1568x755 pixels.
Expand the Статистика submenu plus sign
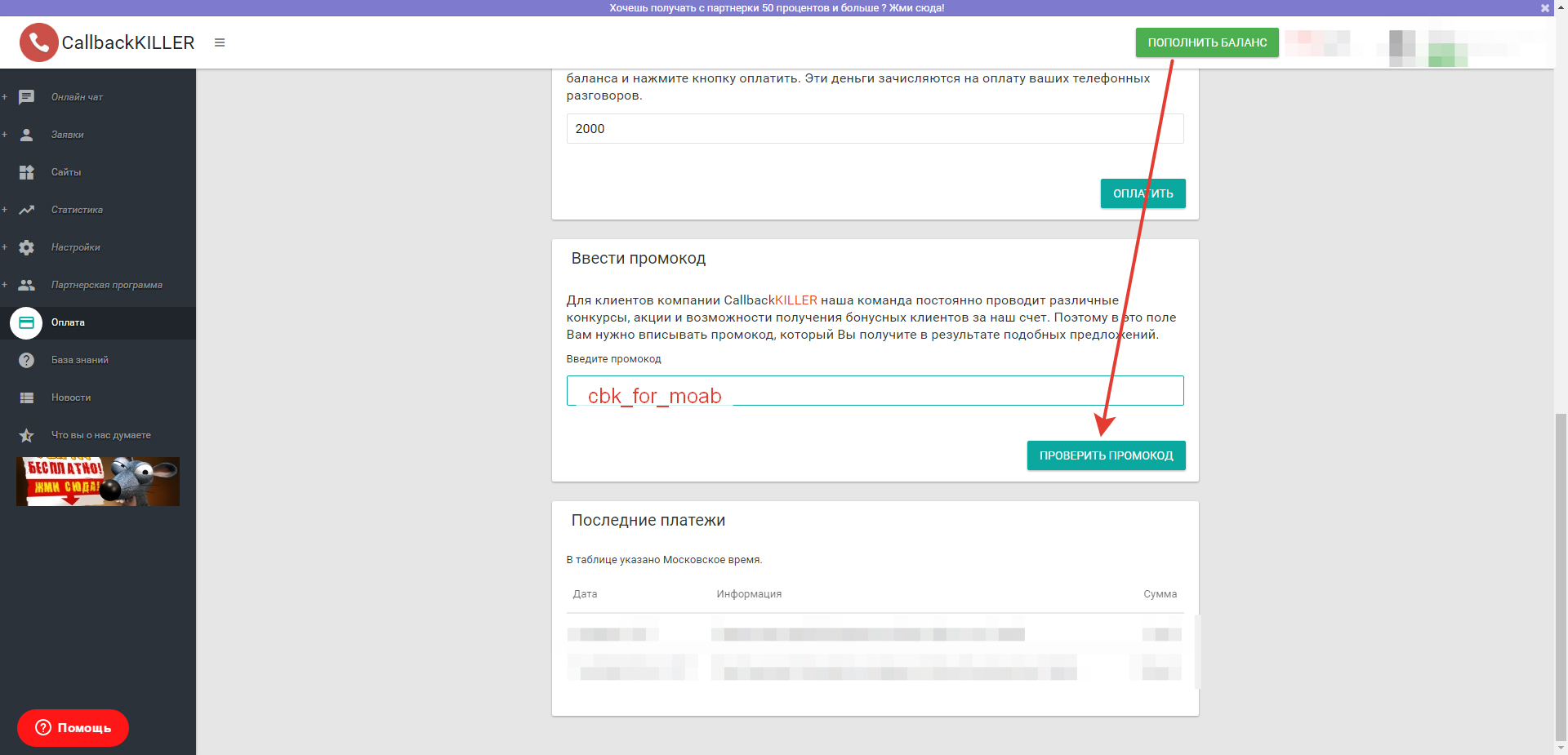pos(5,210)
